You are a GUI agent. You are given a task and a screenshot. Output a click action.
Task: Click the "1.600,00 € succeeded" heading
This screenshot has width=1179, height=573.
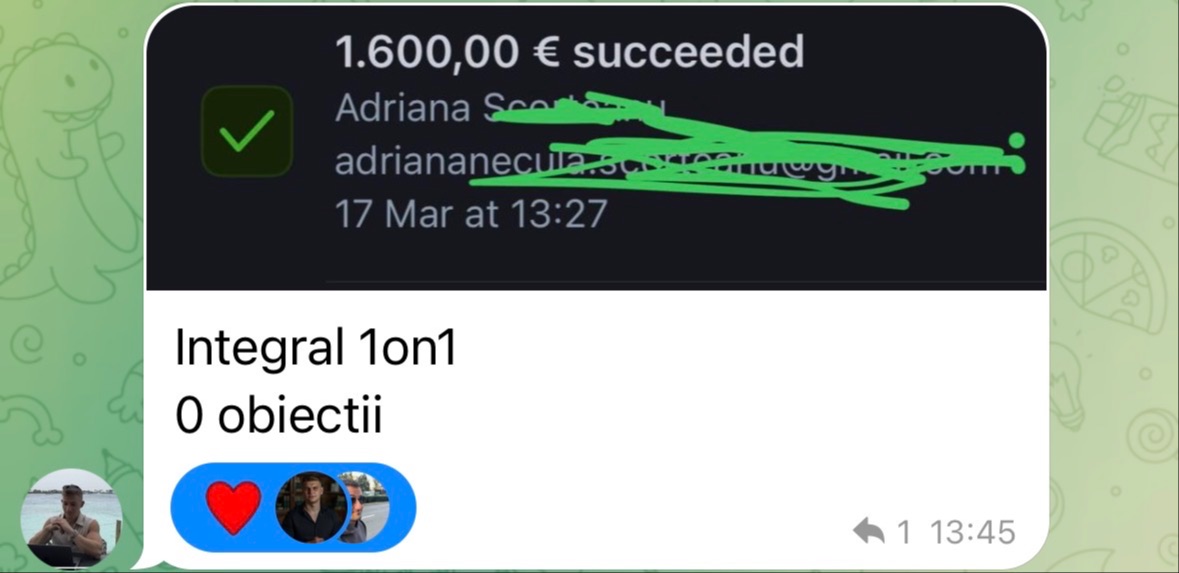pyautogui.click(x=569, y=52)
